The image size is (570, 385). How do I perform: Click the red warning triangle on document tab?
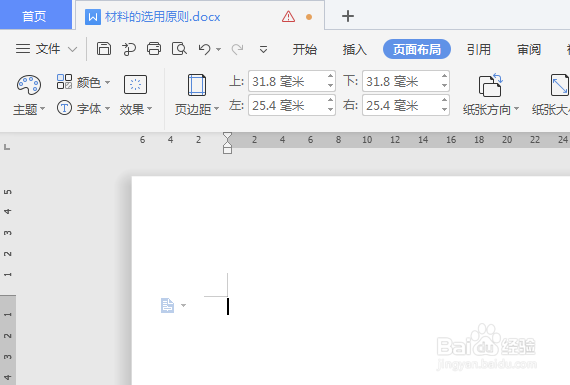coord(289,16)
